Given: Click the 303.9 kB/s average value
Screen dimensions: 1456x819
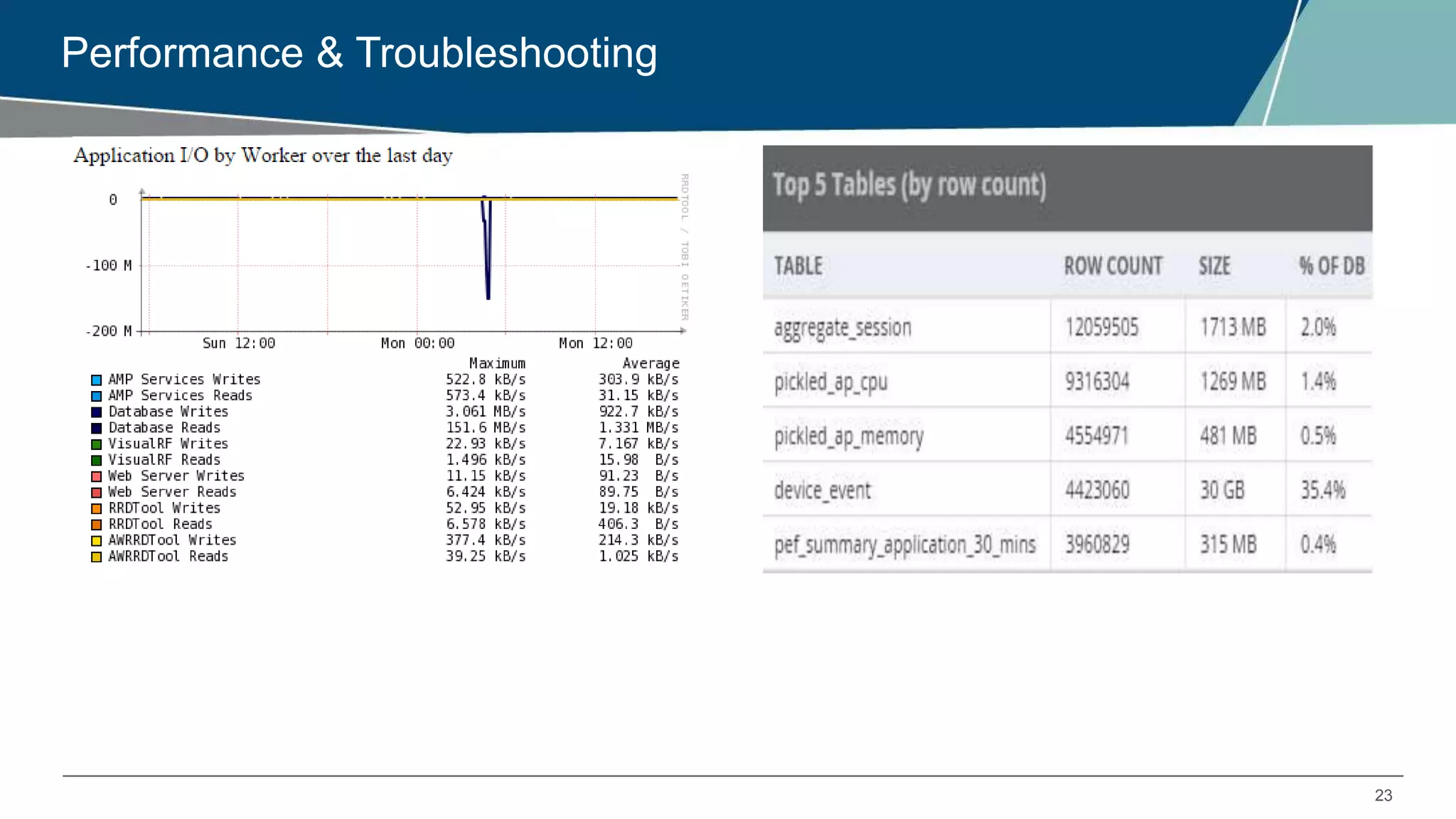Looking at the screenshot, I should (638, 380).
